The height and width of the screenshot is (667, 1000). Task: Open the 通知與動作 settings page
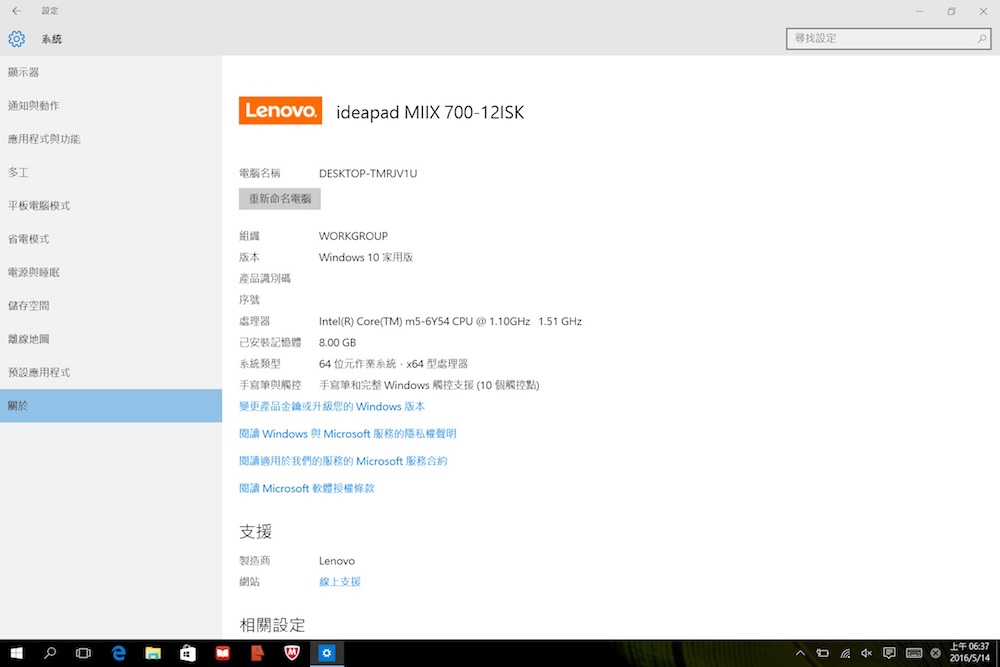[x=111, y=105]
